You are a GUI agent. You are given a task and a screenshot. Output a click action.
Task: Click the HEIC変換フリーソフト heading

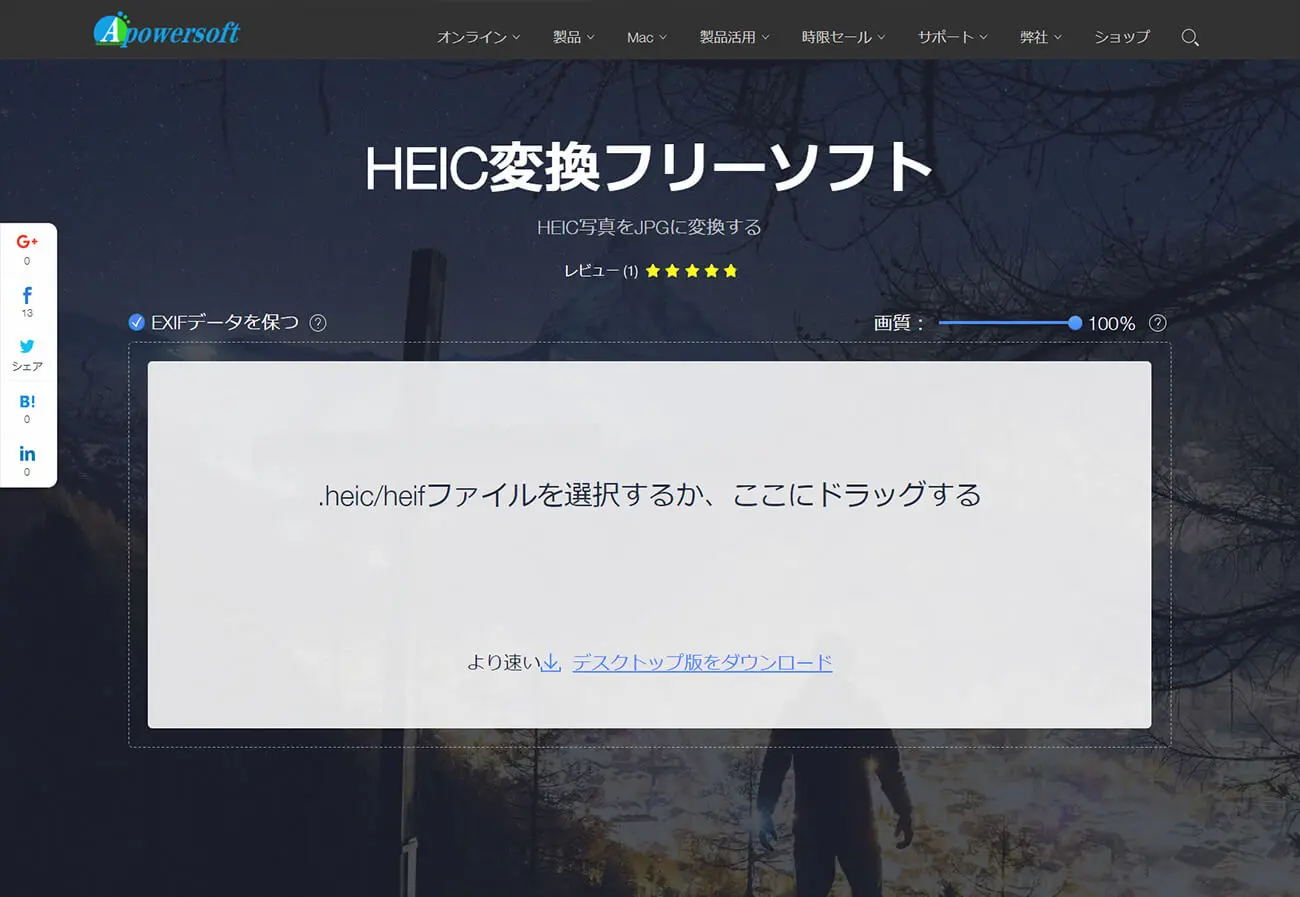click(x=649, y=168)
